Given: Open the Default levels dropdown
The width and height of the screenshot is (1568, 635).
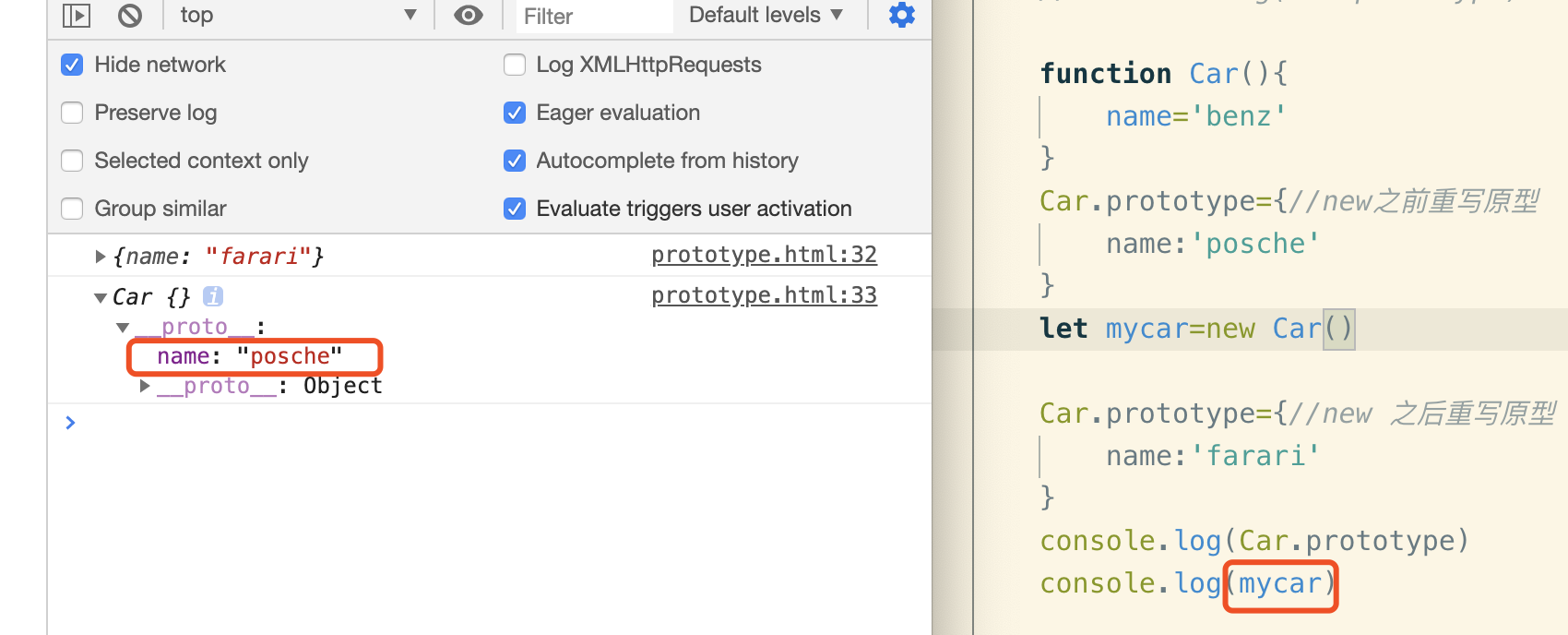Looking at the screenshot, I should pos(766,15).
